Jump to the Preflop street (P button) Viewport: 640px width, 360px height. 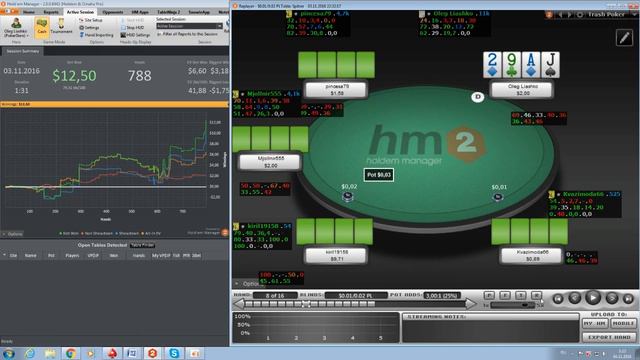point(489,295)
